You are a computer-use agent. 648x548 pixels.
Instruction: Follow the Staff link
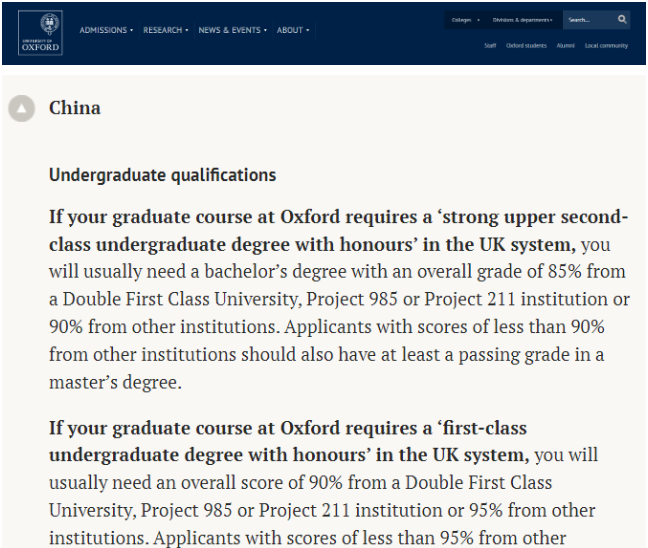[490, 45]
